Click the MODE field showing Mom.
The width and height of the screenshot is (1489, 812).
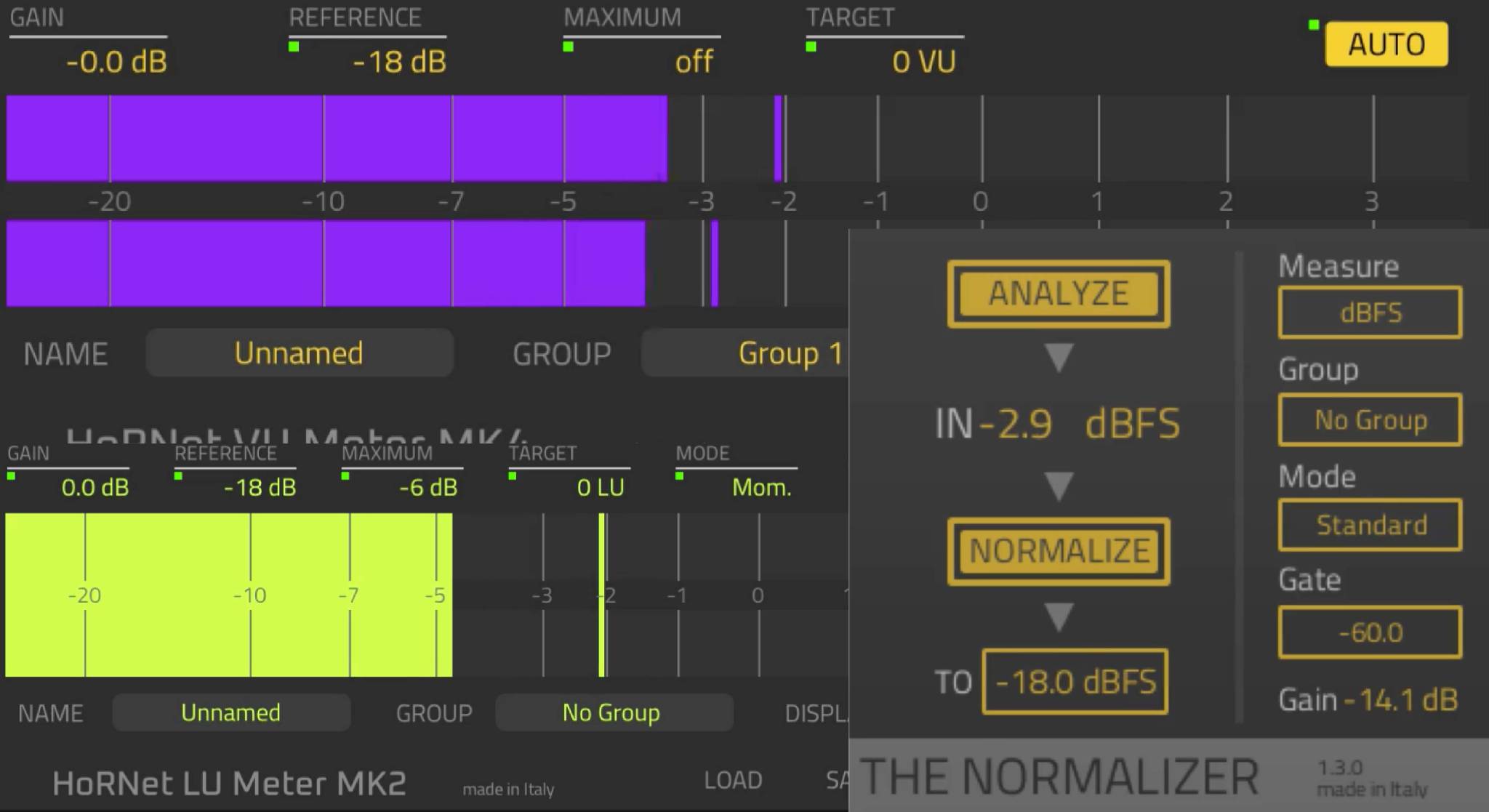click(762, 487)
